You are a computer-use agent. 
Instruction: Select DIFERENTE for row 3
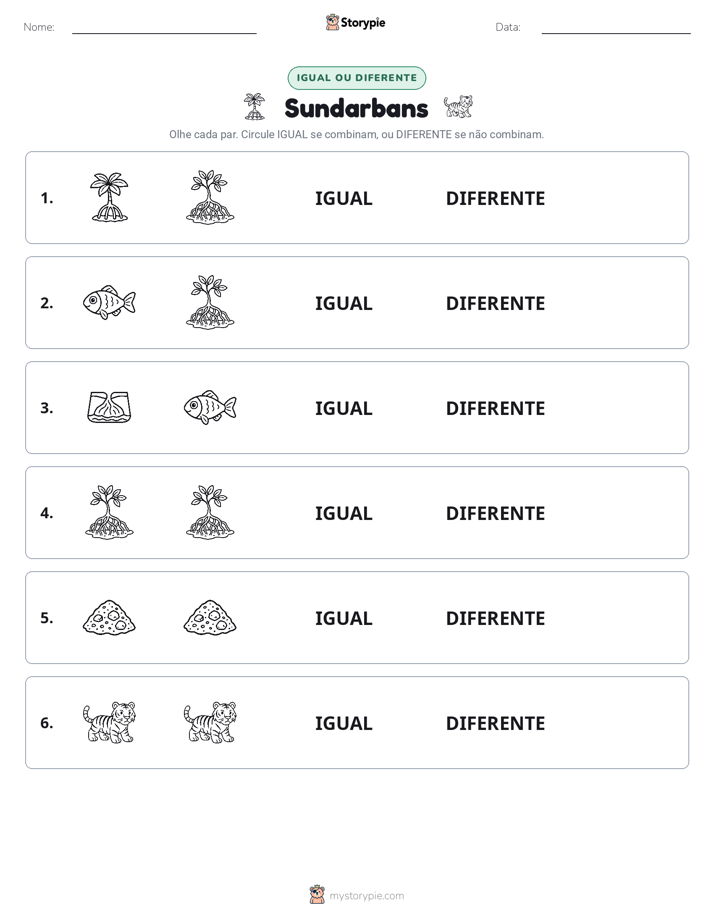[x=495, y=408]
